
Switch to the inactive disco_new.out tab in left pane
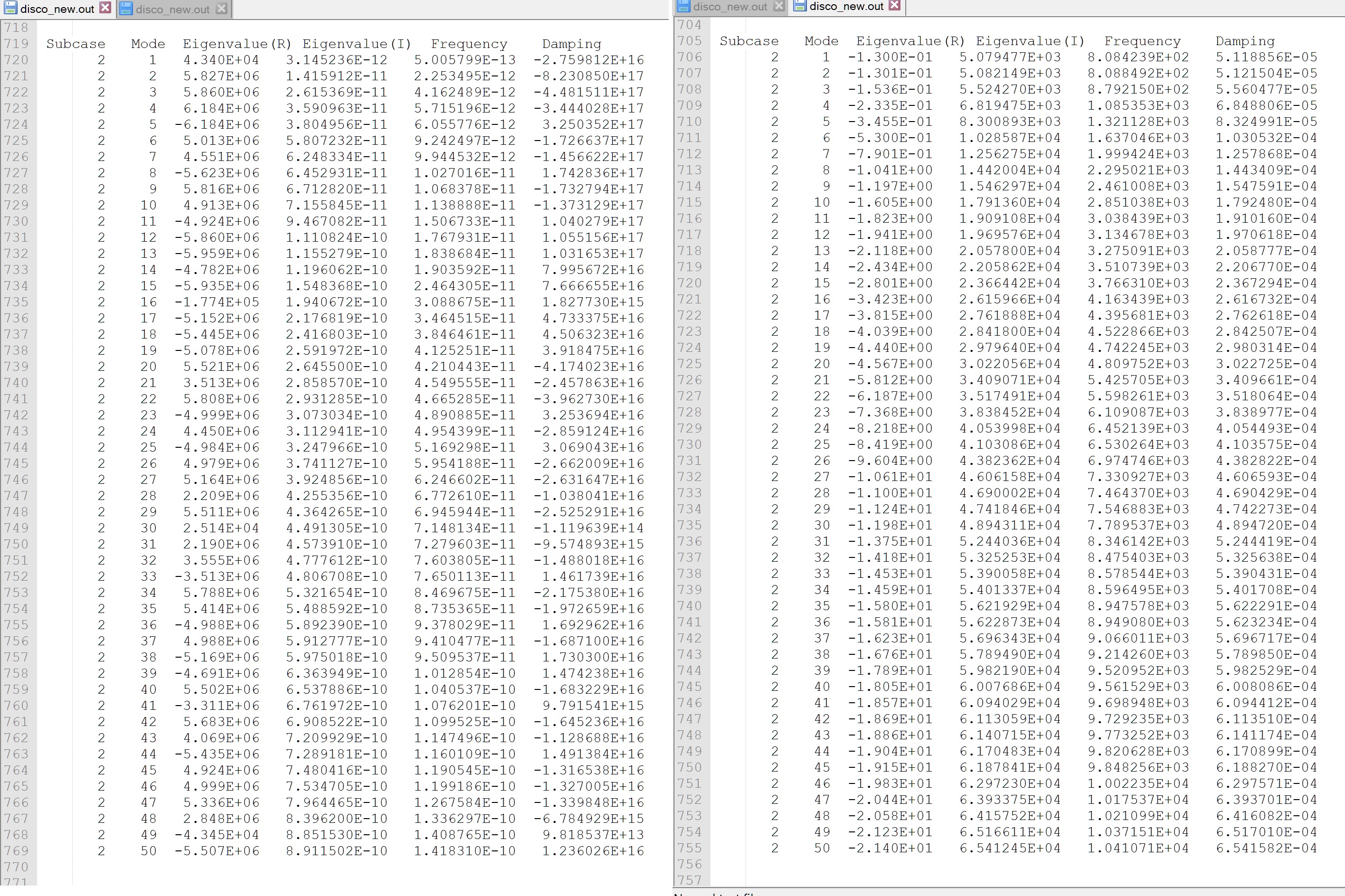point(171,9)
